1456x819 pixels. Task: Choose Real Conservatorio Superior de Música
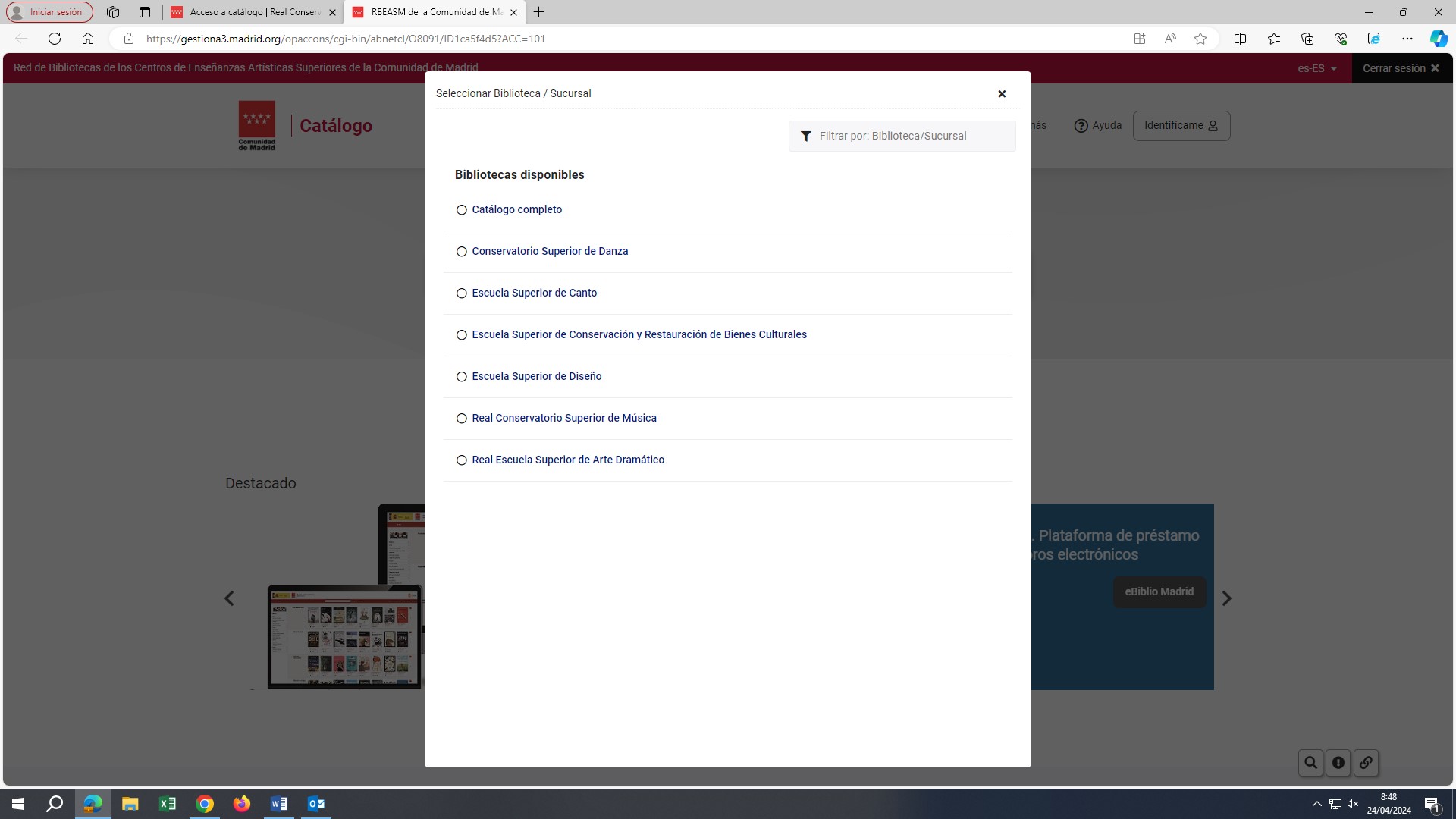click(x=461, y=419)
